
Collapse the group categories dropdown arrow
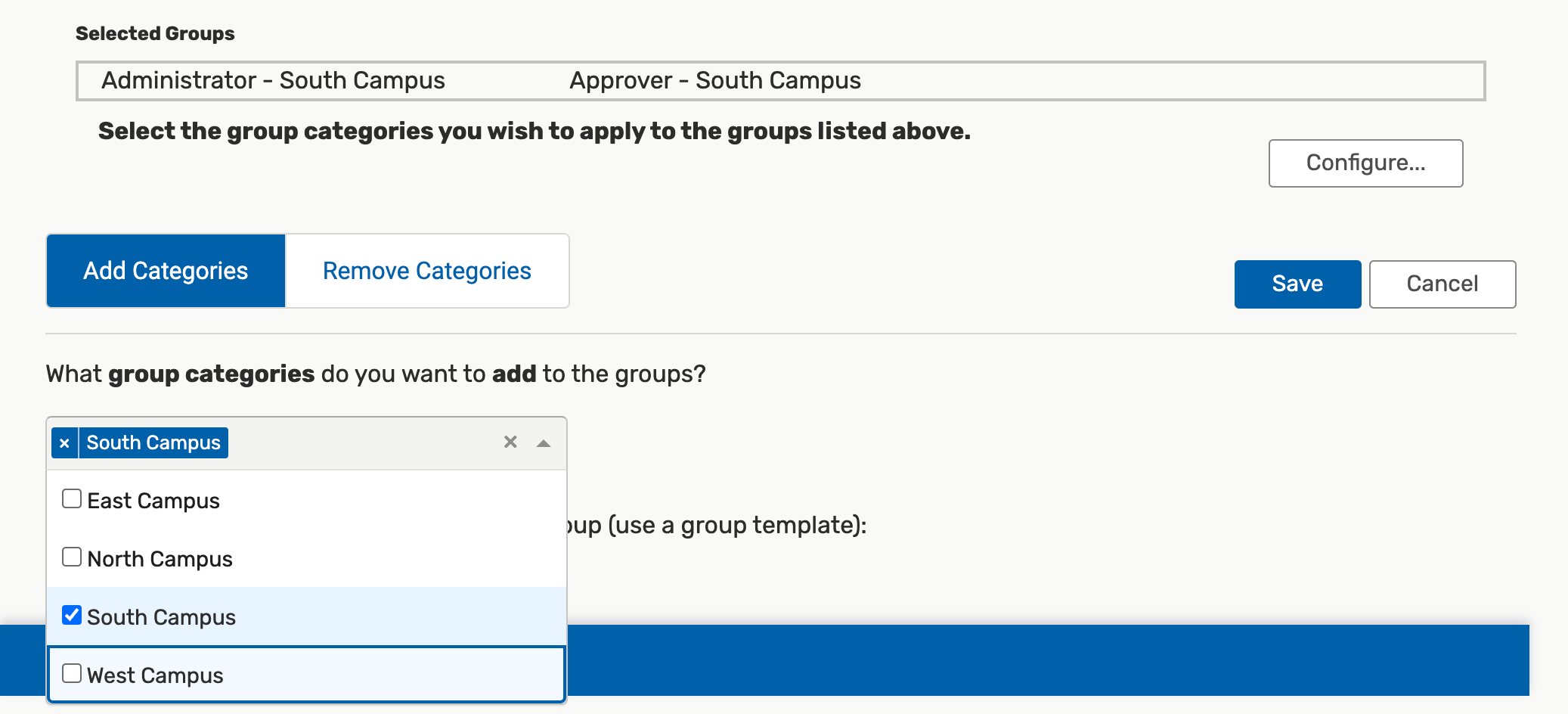(543, 443)
